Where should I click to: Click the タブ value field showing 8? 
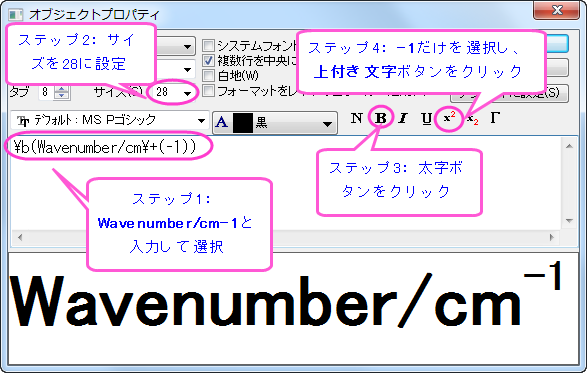click(x=46, y=92)
